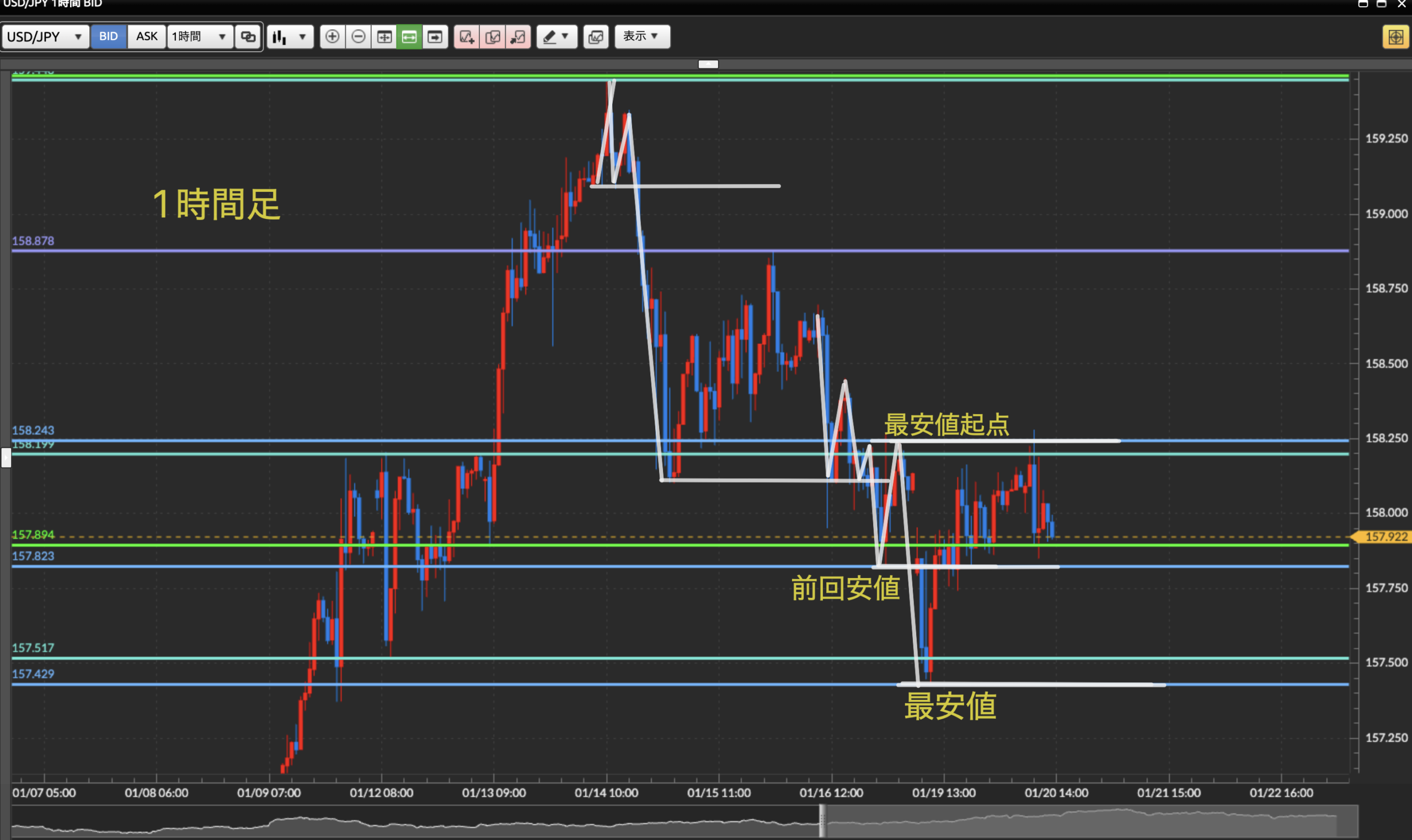
Task: Click the scroll-to-latest arrow icon
Action: tap(435, 37)
